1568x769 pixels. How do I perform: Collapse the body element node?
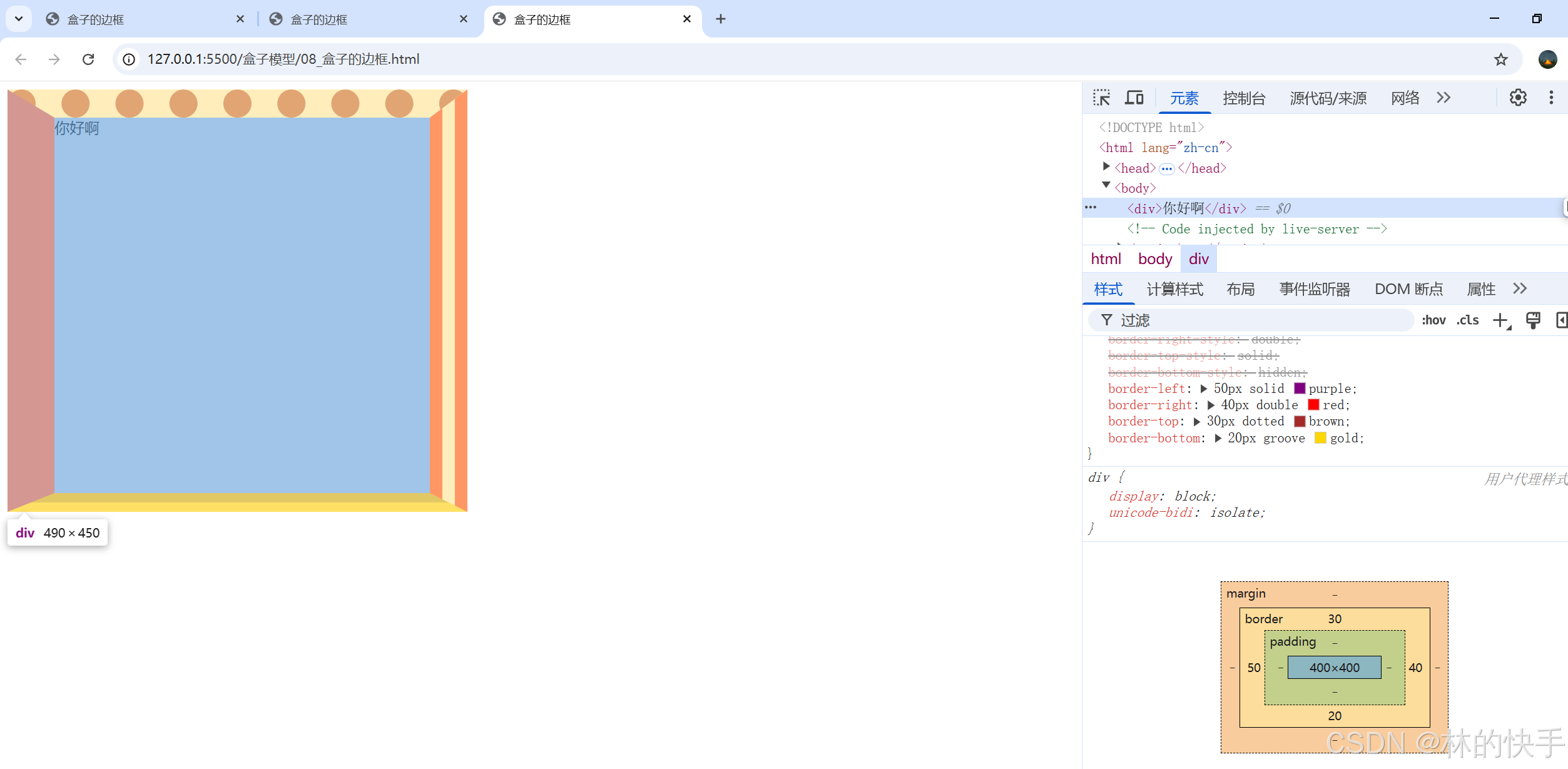click(x=1106, y=186)
